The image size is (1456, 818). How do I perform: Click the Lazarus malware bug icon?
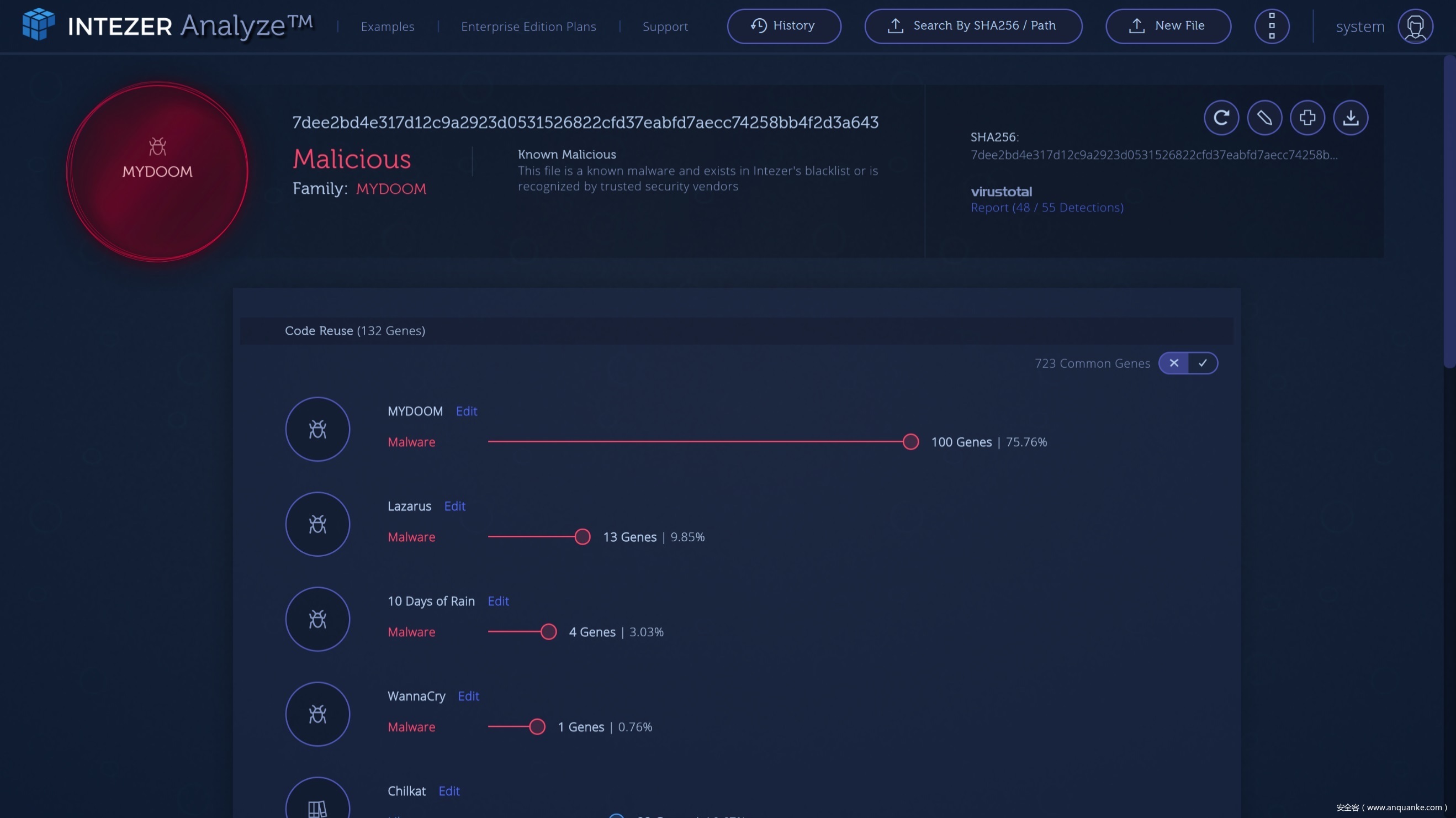pyautogui.click(x=317, y=524)
